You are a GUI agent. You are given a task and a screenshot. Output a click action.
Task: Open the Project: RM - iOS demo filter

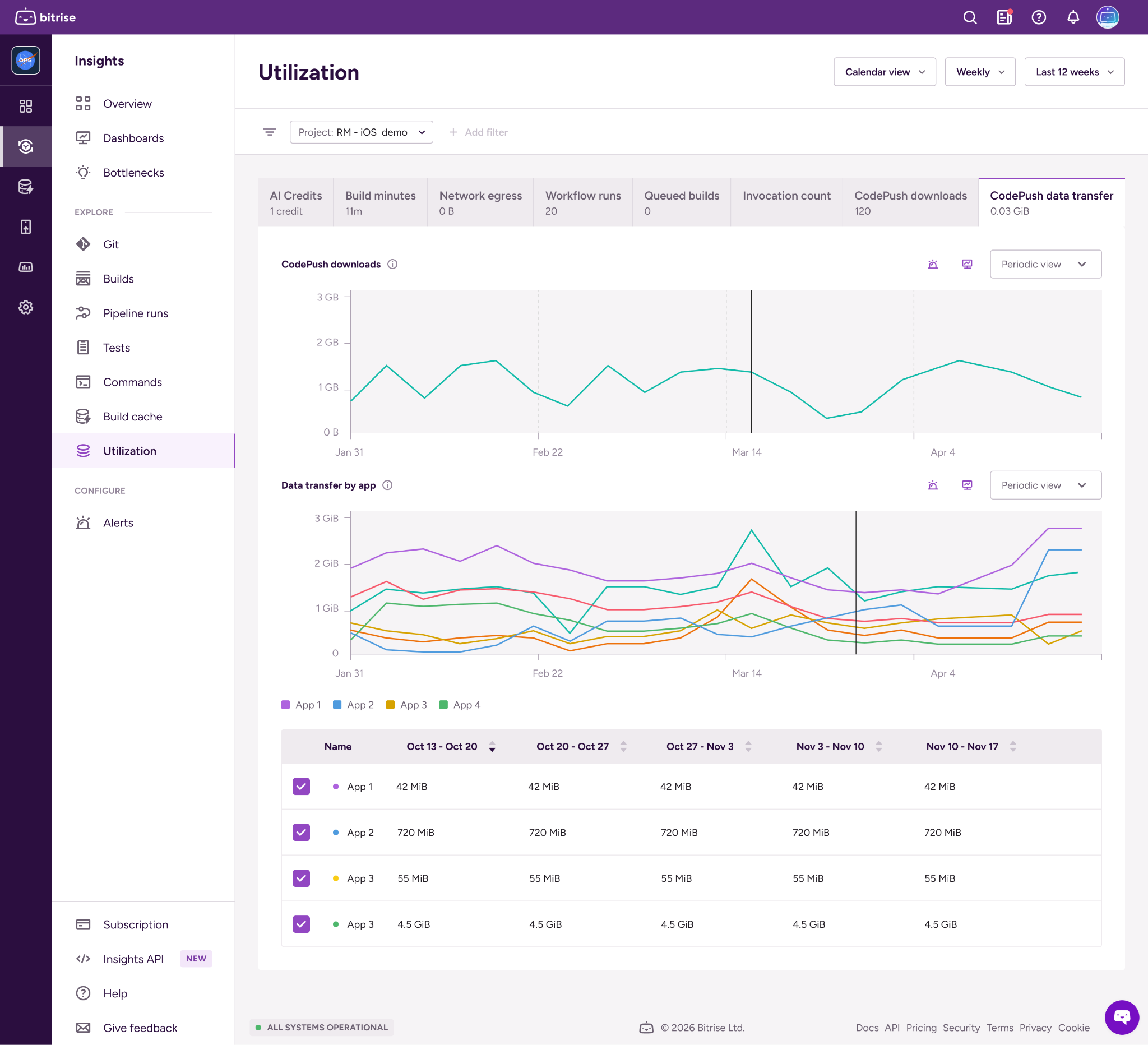(x=361, y=132)
